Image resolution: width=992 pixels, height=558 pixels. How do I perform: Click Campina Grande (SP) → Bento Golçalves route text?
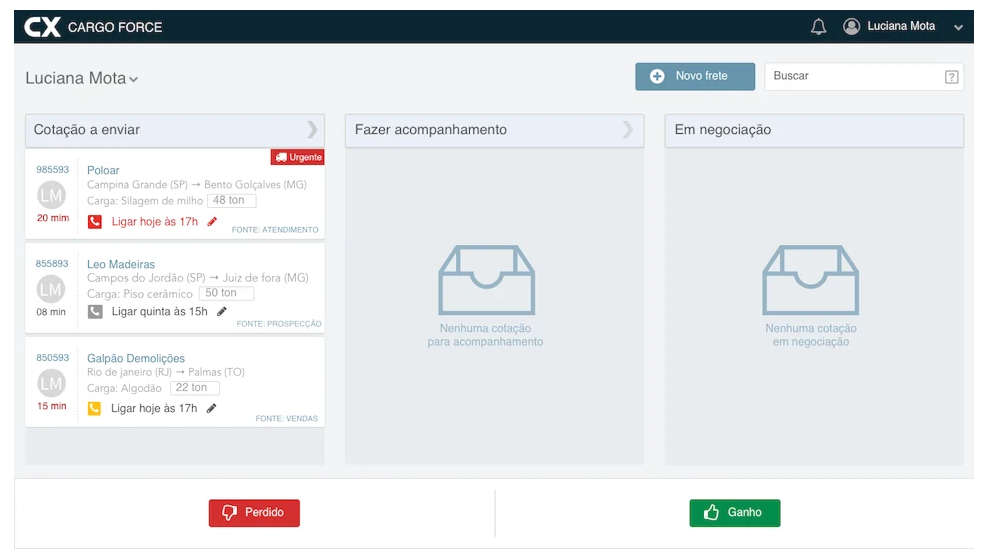197,185
